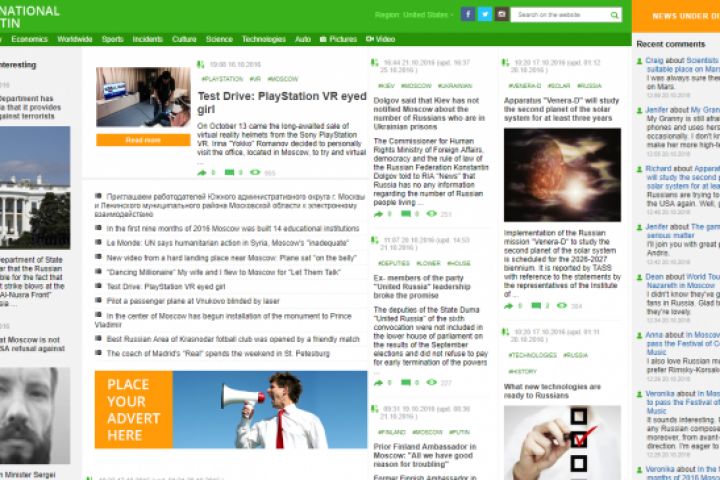Open the Economics menu item
Screen dimensions: 720x480
pyautogui.click(x=29, y=39)
